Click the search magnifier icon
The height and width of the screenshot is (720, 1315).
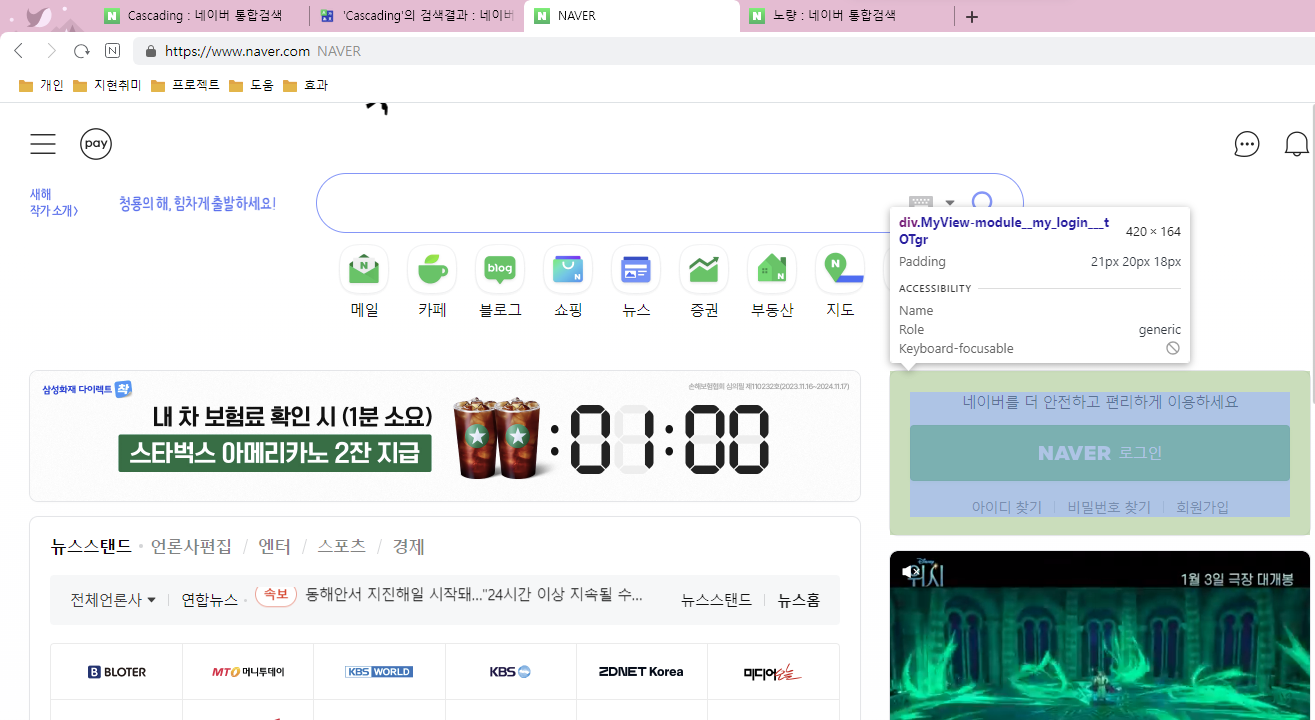click(983, 202)
